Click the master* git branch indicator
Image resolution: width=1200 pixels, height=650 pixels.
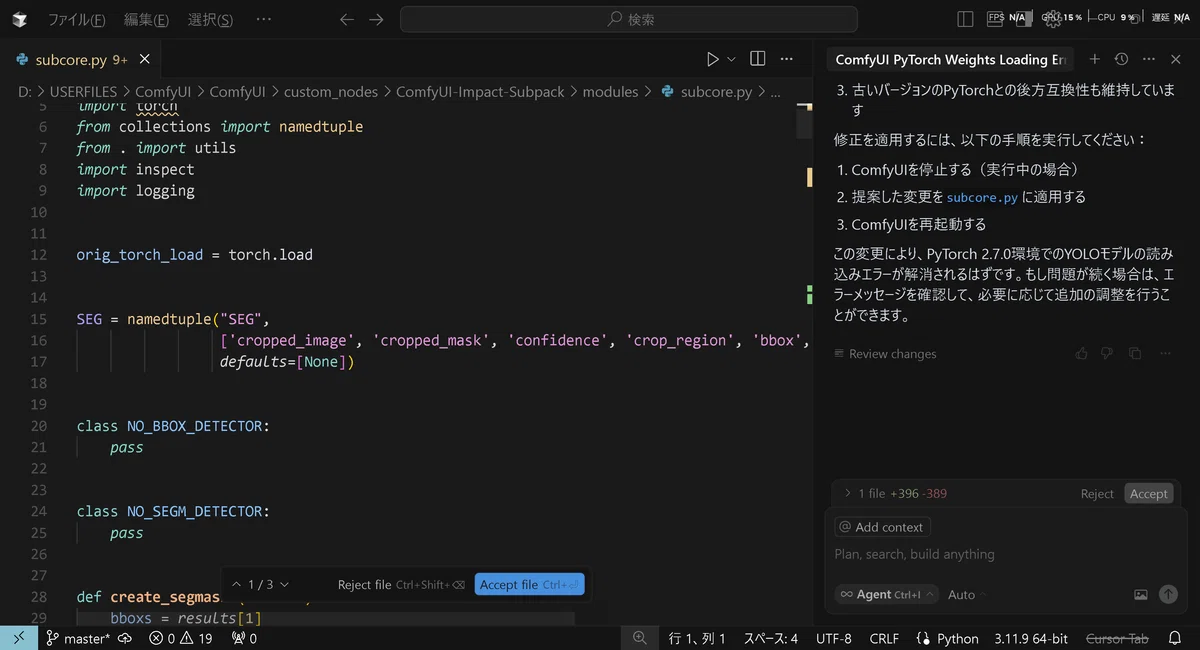tap(78, 638)
